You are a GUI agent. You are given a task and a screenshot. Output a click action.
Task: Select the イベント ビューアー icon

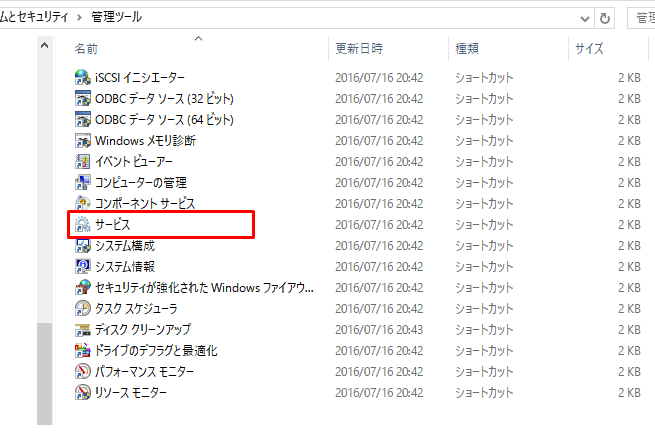(83, 161)
